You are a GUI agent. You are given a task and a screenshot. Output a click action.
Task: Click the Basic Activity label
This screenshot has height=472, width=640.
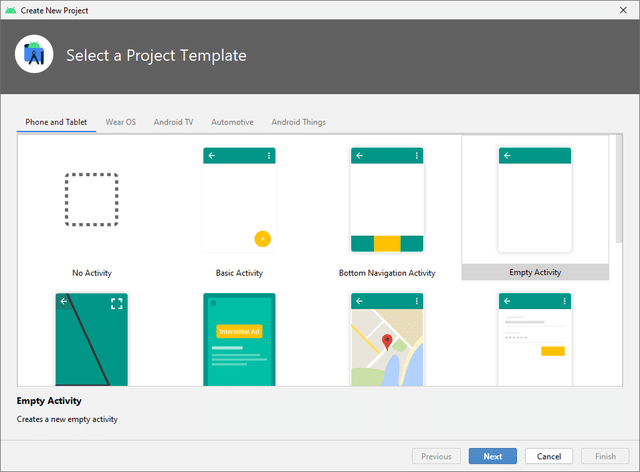point(239,273)
